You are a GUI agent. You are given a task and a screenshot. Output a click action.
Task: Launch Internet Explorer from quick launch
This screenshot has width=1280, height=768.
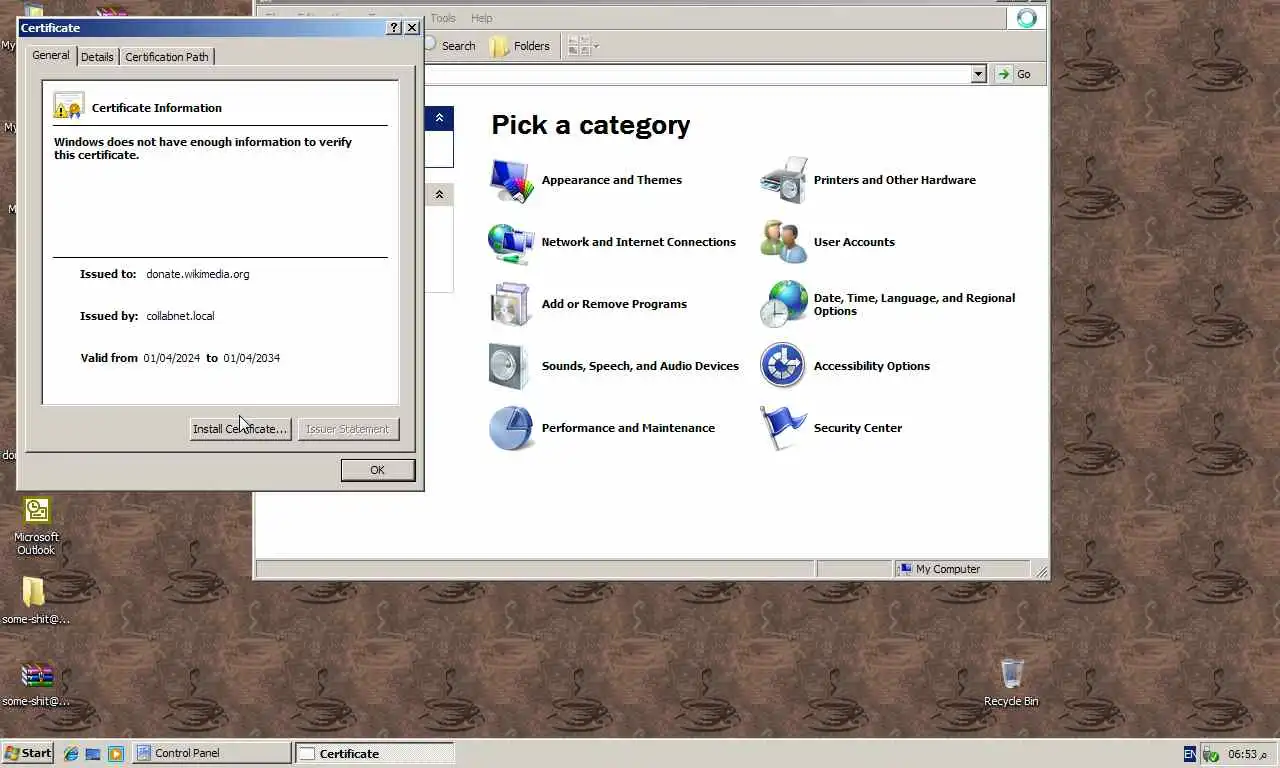click(x=71, y=754)
